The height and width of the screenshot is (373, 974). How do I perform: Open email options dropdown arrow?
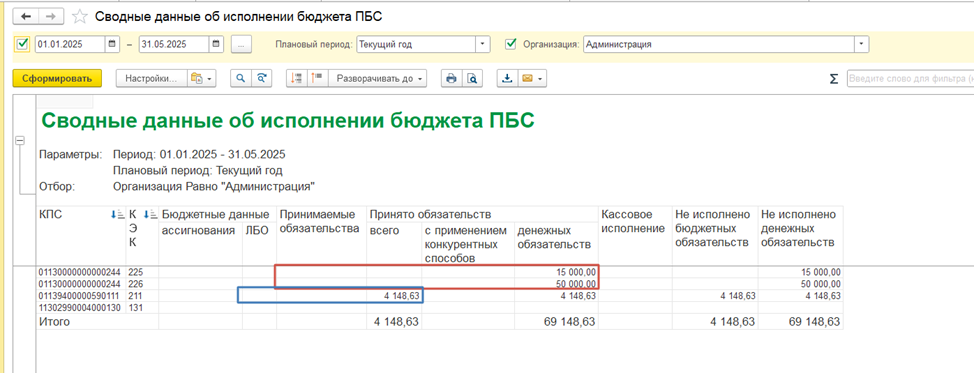click(x=540, y=79)
